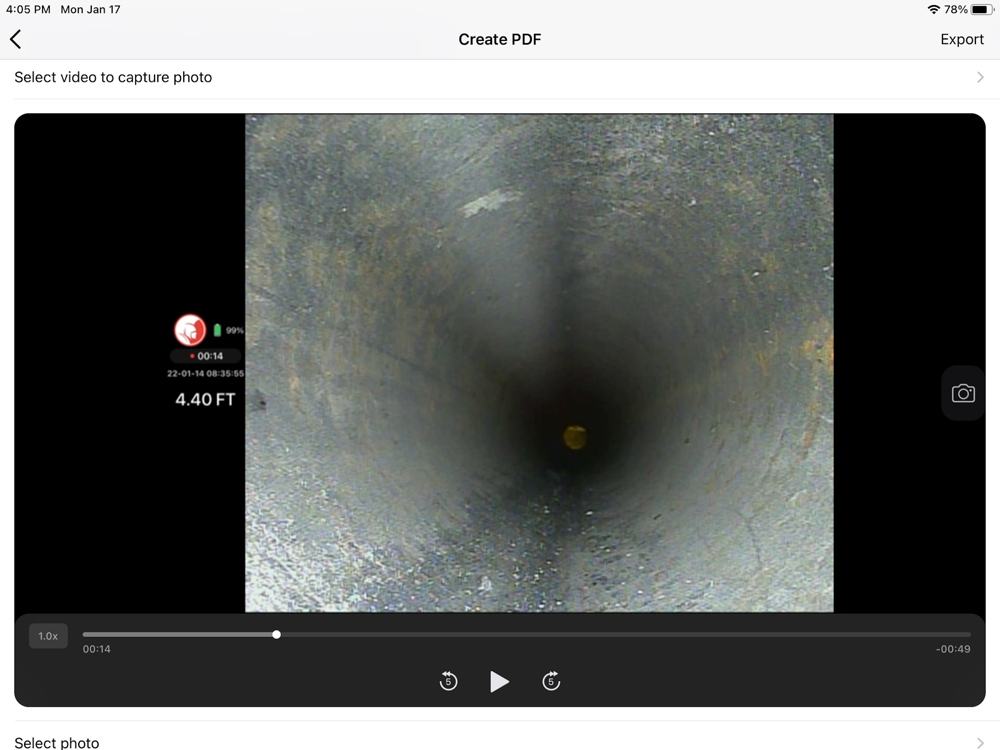
Task: Tap the Wi-Fi icon in the status bar
Action: [933, 9]
